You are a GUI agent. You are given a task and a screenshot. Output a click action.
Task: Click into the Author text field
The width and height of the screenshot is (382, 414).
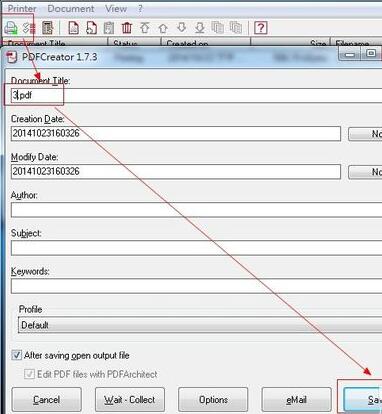pos(196,210)
